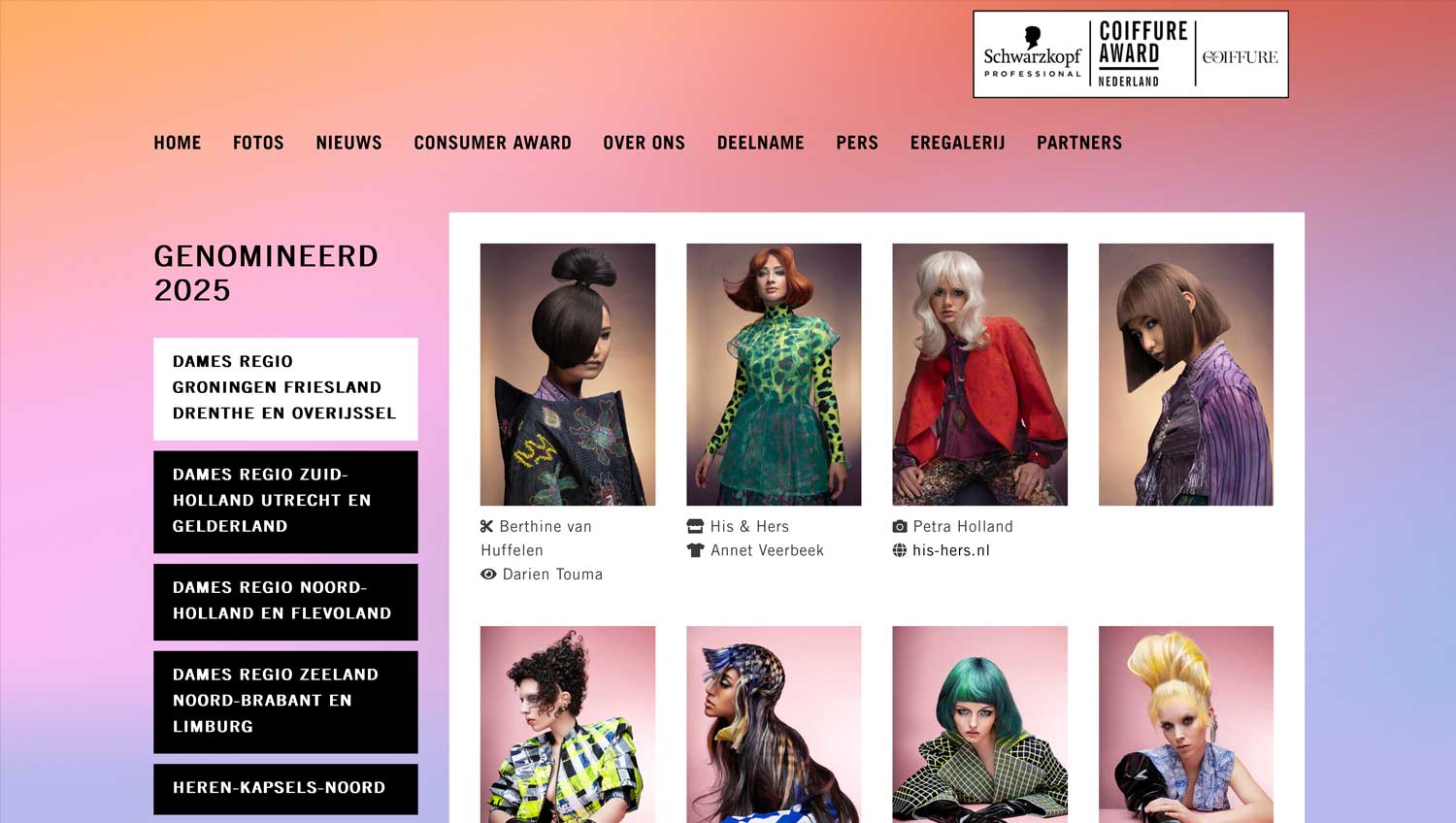Image resolution: width=1456 pixels, height=823 pixels.
Task: Click the scissors icon beside Berthine van Huffelen
Action: coord(487,526)
